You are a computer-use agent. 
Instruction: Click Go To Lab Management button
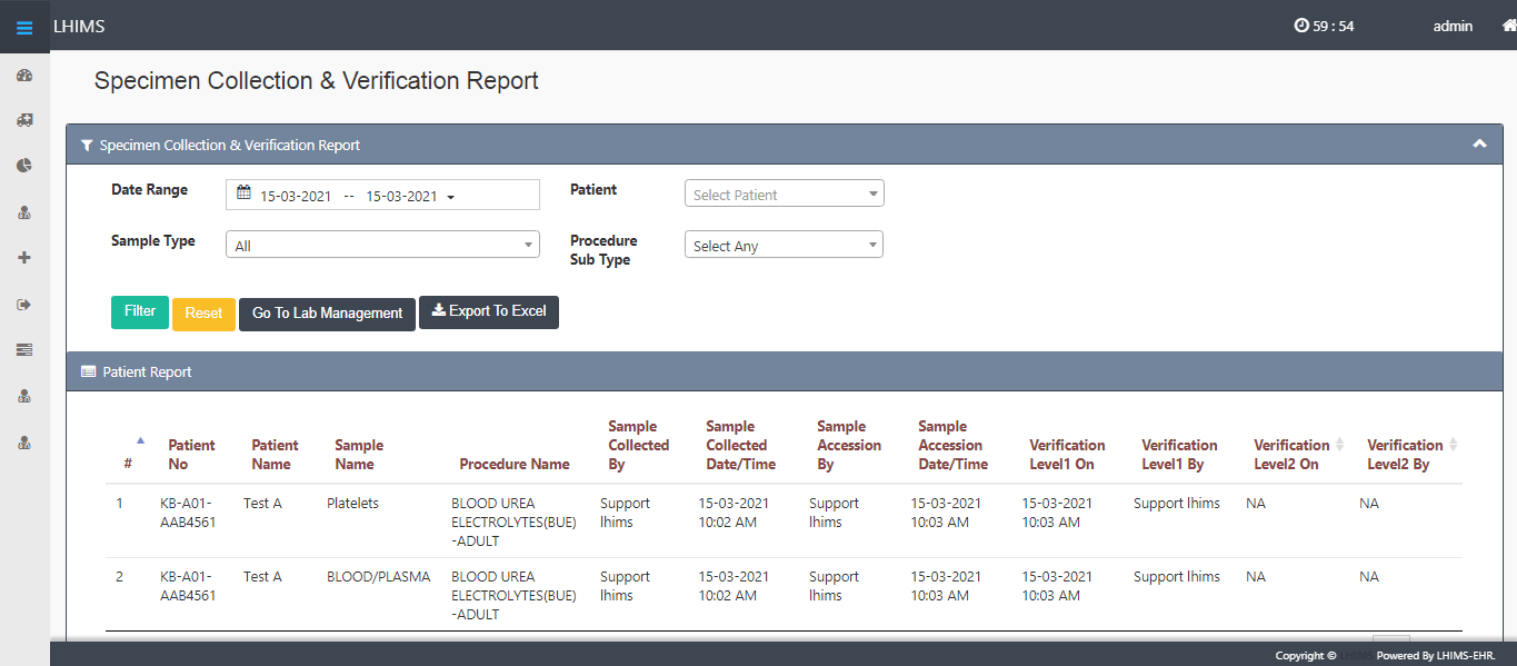click(327, 313)
